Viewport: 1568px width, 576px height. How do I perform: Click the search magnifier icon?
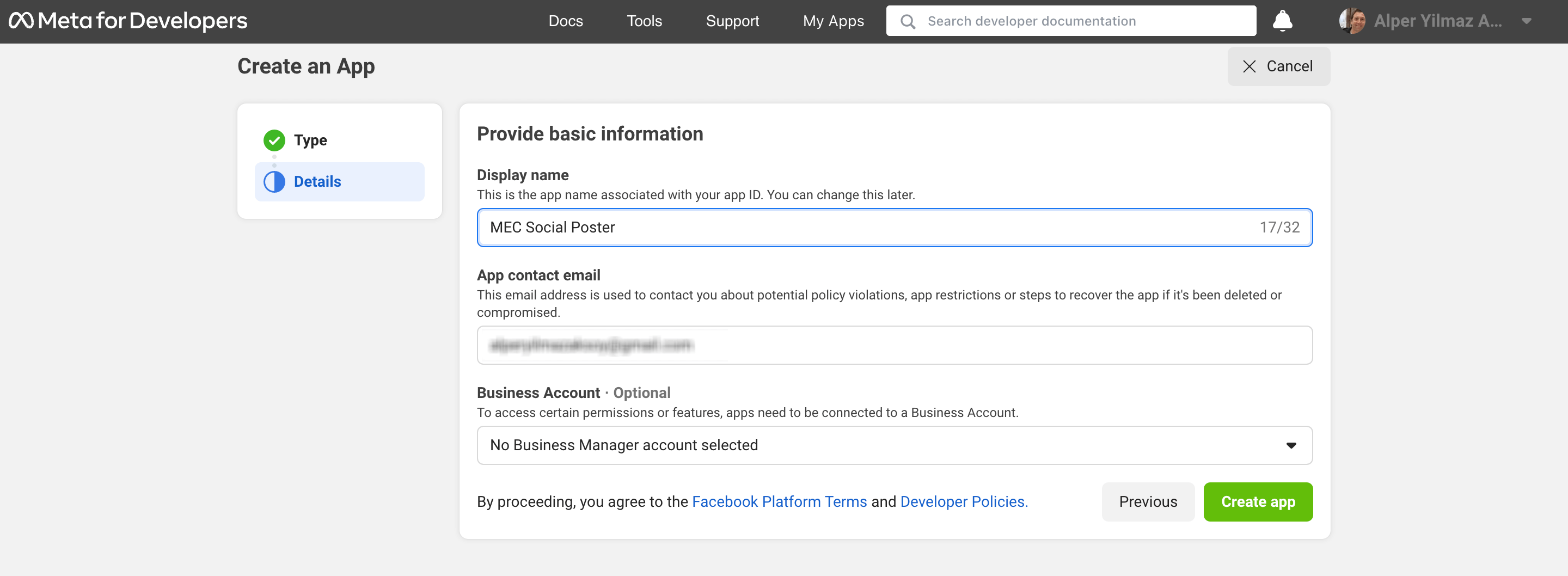coord(908,21)
